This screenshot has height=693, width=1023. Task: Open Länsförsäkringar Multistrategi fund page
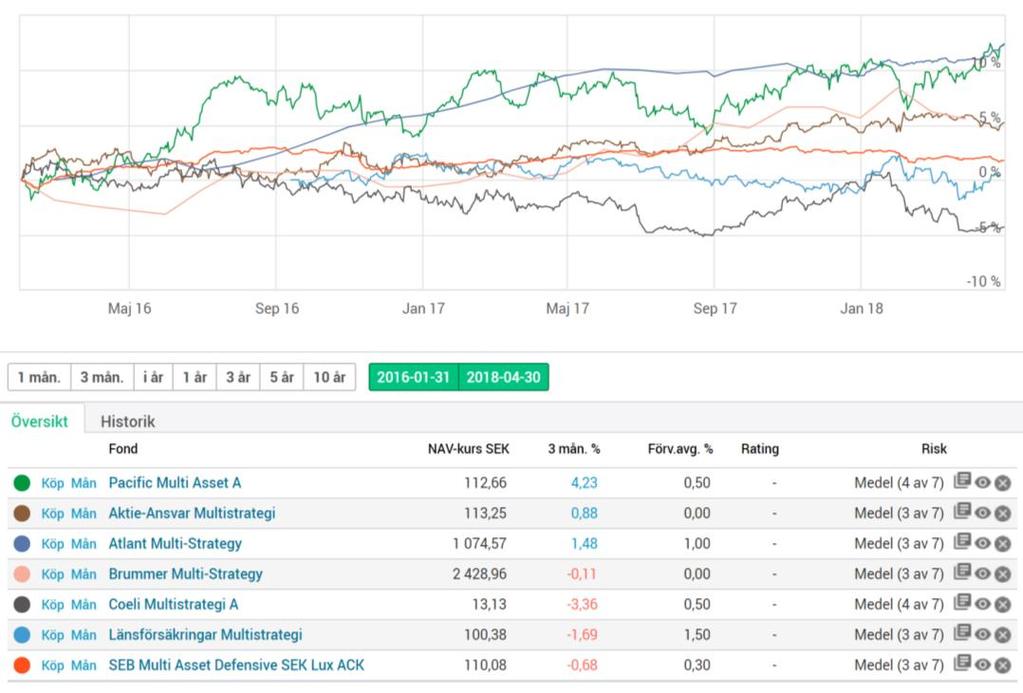coord(206,635)
